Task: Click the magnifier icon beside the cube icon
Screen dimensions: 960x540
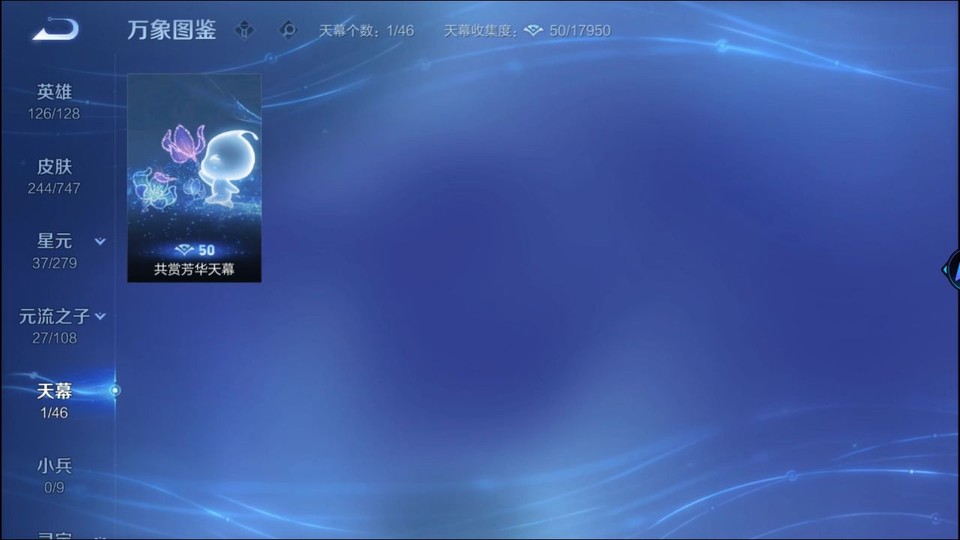Action: [288, 30]
